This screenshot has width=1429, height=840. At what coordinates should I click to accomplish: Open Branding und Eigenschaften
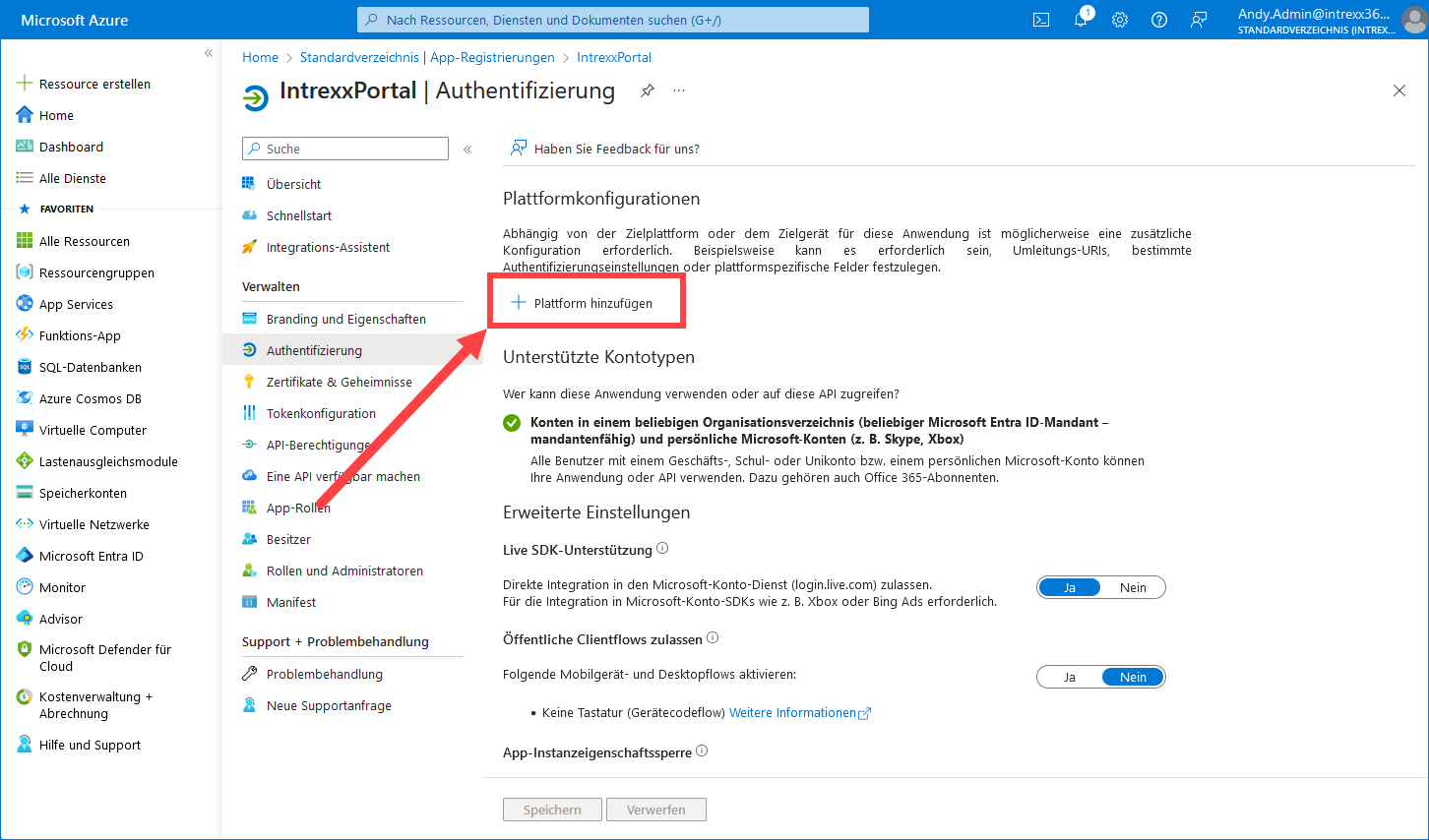click(345, 319)
